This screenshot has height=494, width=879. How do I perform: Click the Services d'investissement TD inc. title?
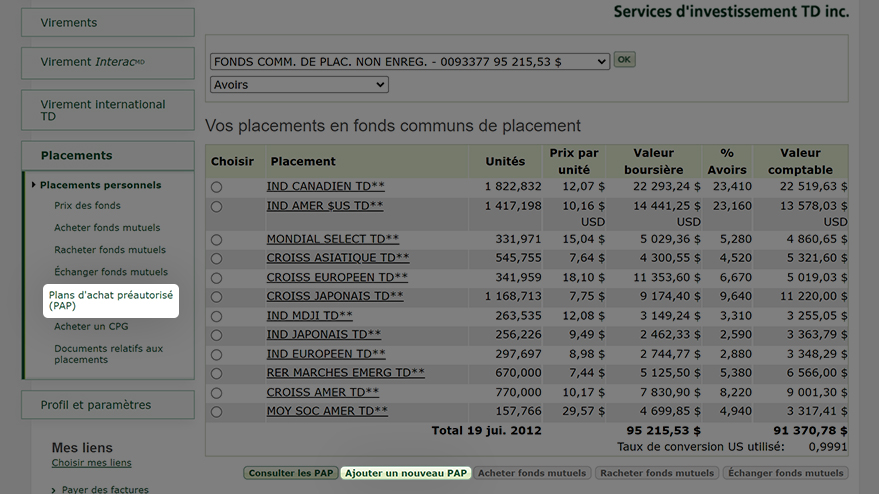tap(731, 11)
